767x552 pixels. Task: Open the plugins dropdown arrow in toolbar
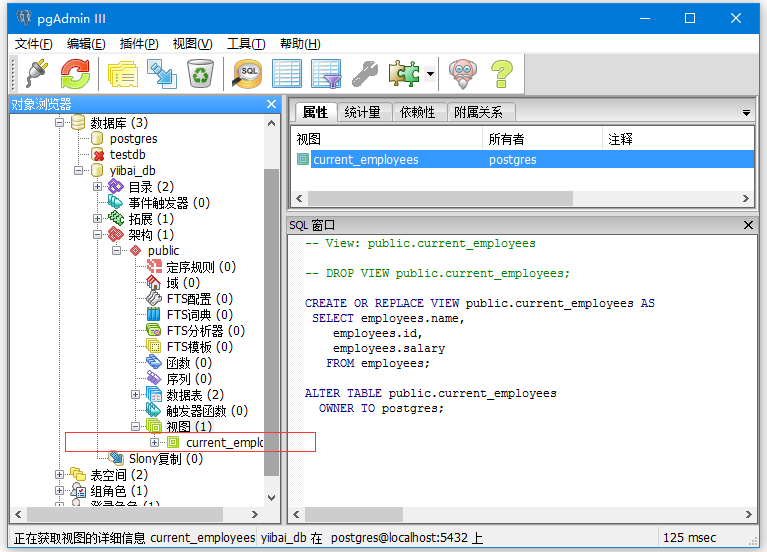coord(430,74)
